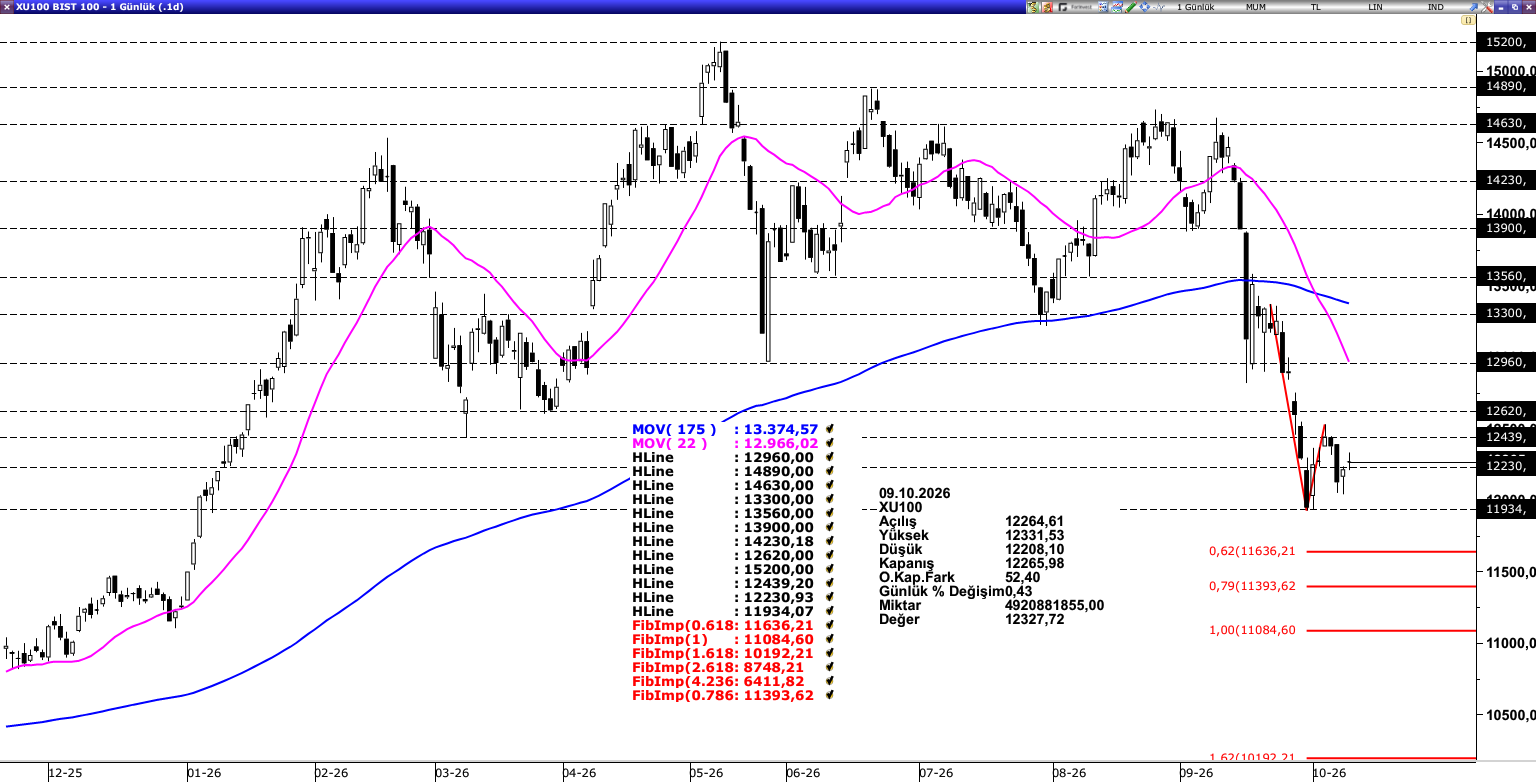Click the first yellow figure toolbar icon
1536x782 pixels.
coord(1033,7)
